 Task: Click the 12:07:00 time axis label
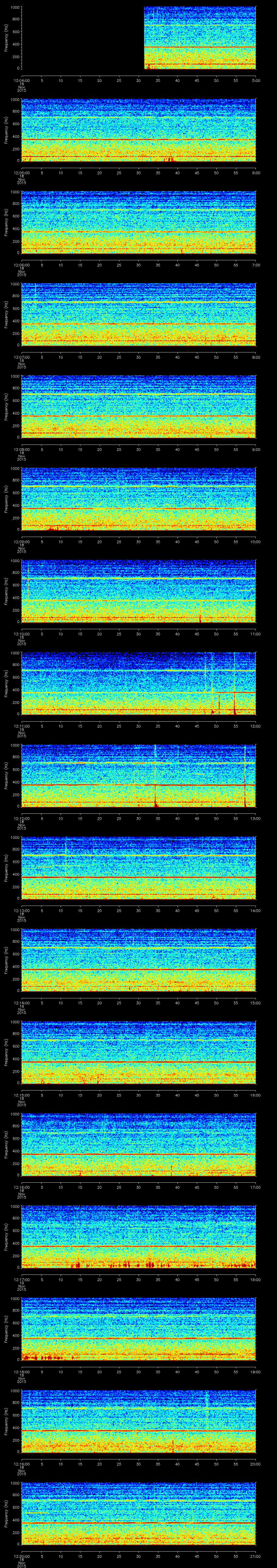21,357
